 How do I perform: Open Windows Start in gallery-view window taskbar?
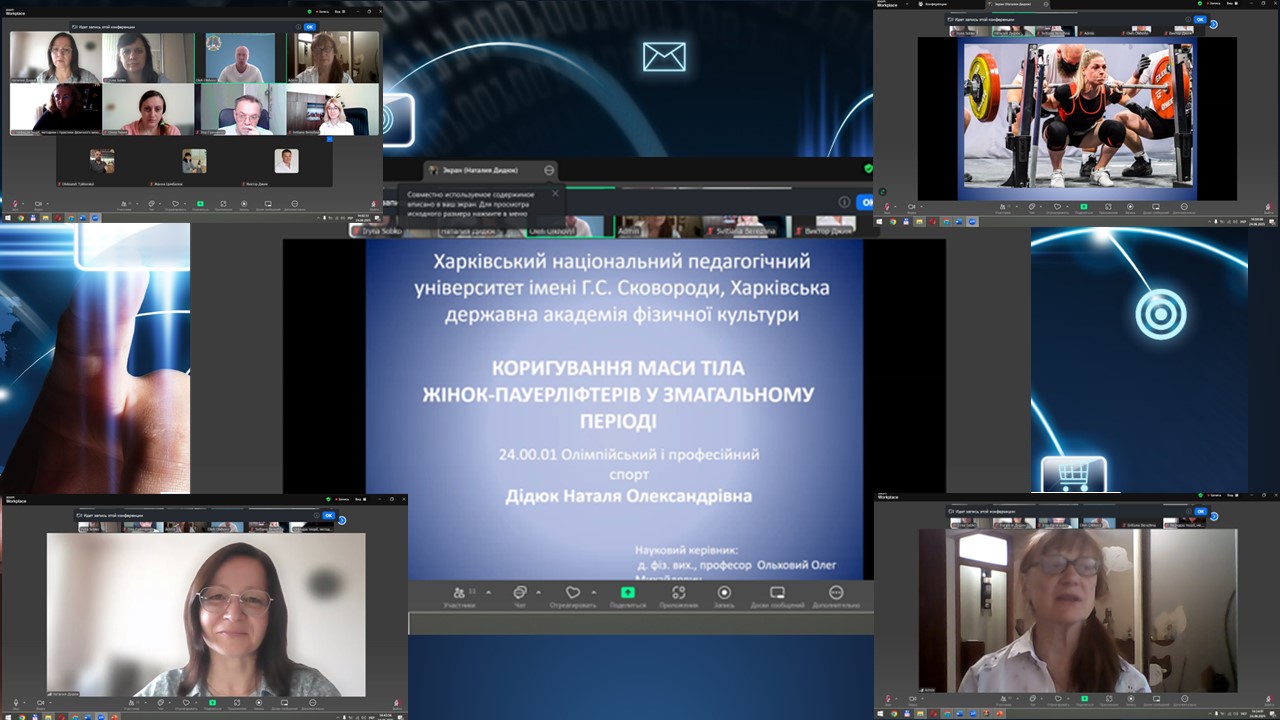(8, 218)
